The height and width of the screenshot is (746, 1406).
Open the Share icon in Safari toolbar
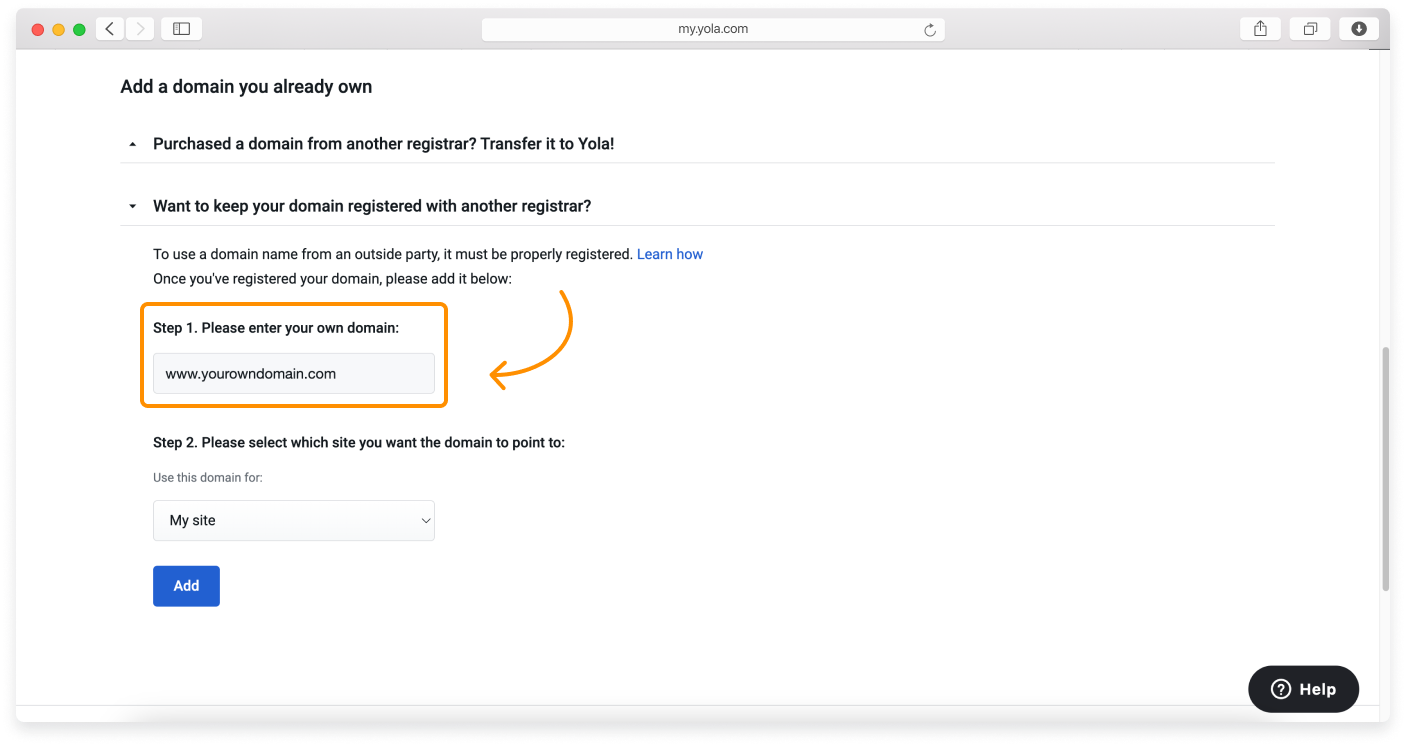pos(1260,29)
